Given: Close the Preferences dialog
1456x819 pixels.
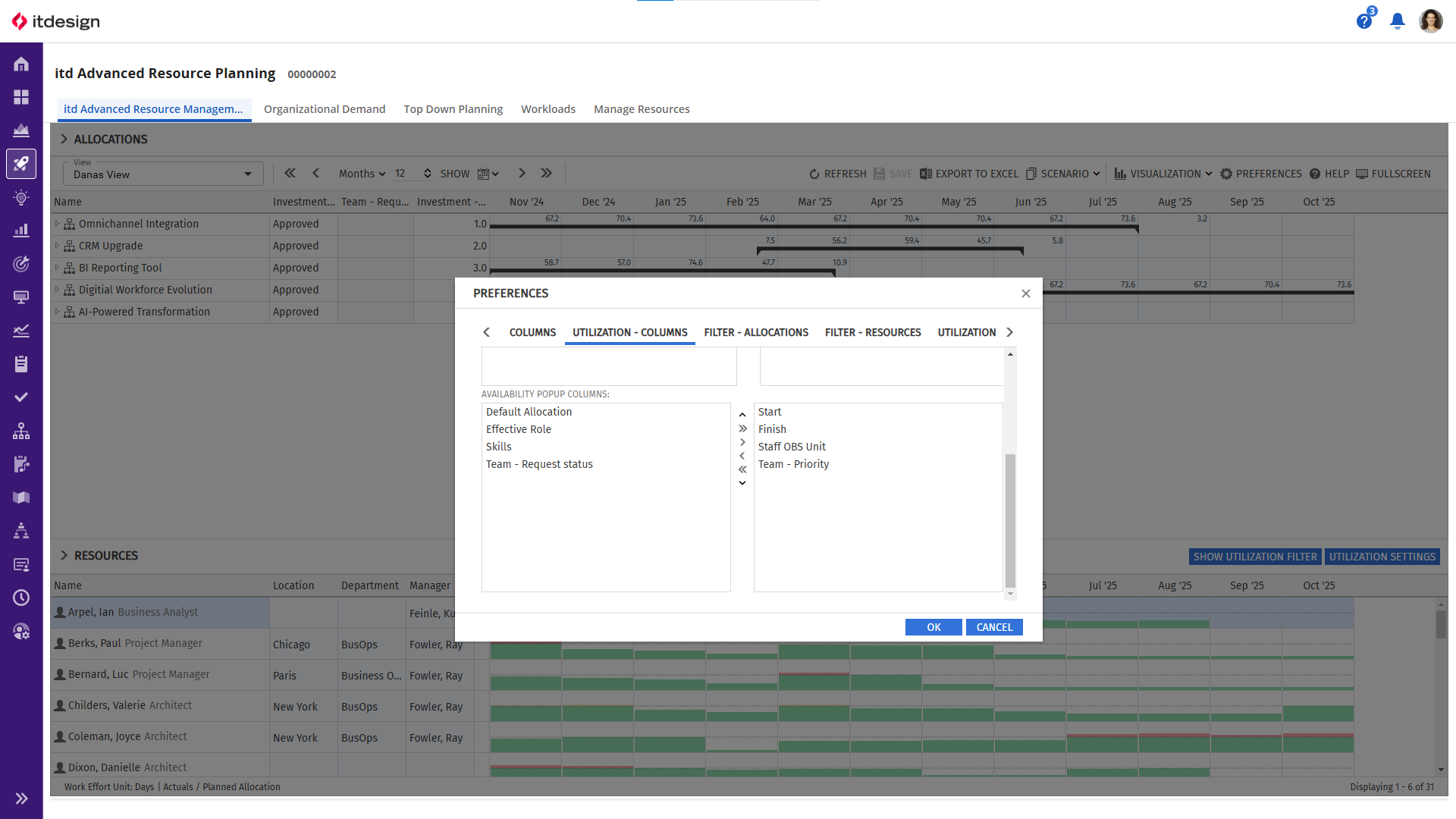Looking at the screenshot, I should coord(1026,293).
